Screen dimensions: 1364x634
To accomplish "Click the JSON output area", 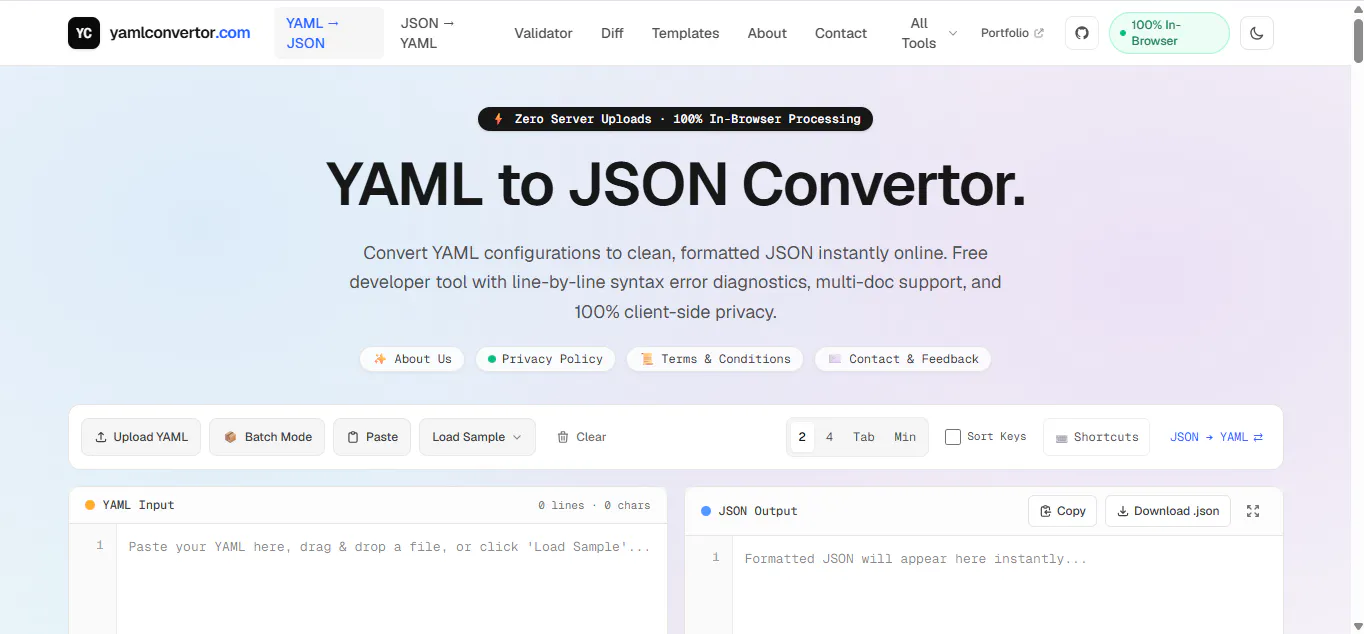I will (x=1007, y=585).
